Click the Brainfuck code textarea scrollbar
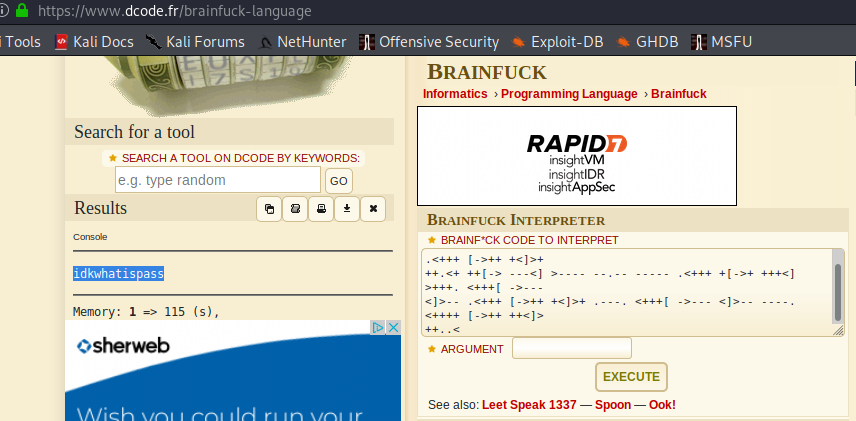This screenshot has height=421, width=856. [x=838, y=290]
